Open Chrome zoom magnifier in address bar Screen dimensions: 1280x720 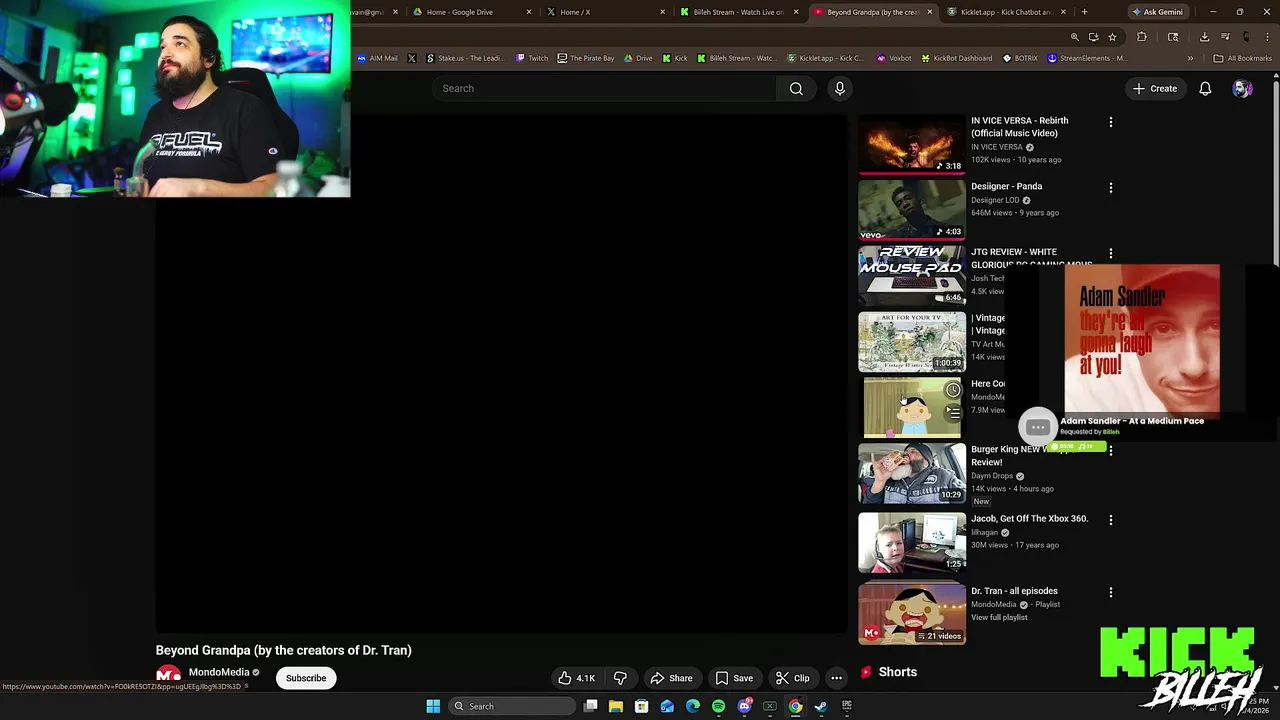(x=1075, y=37)
